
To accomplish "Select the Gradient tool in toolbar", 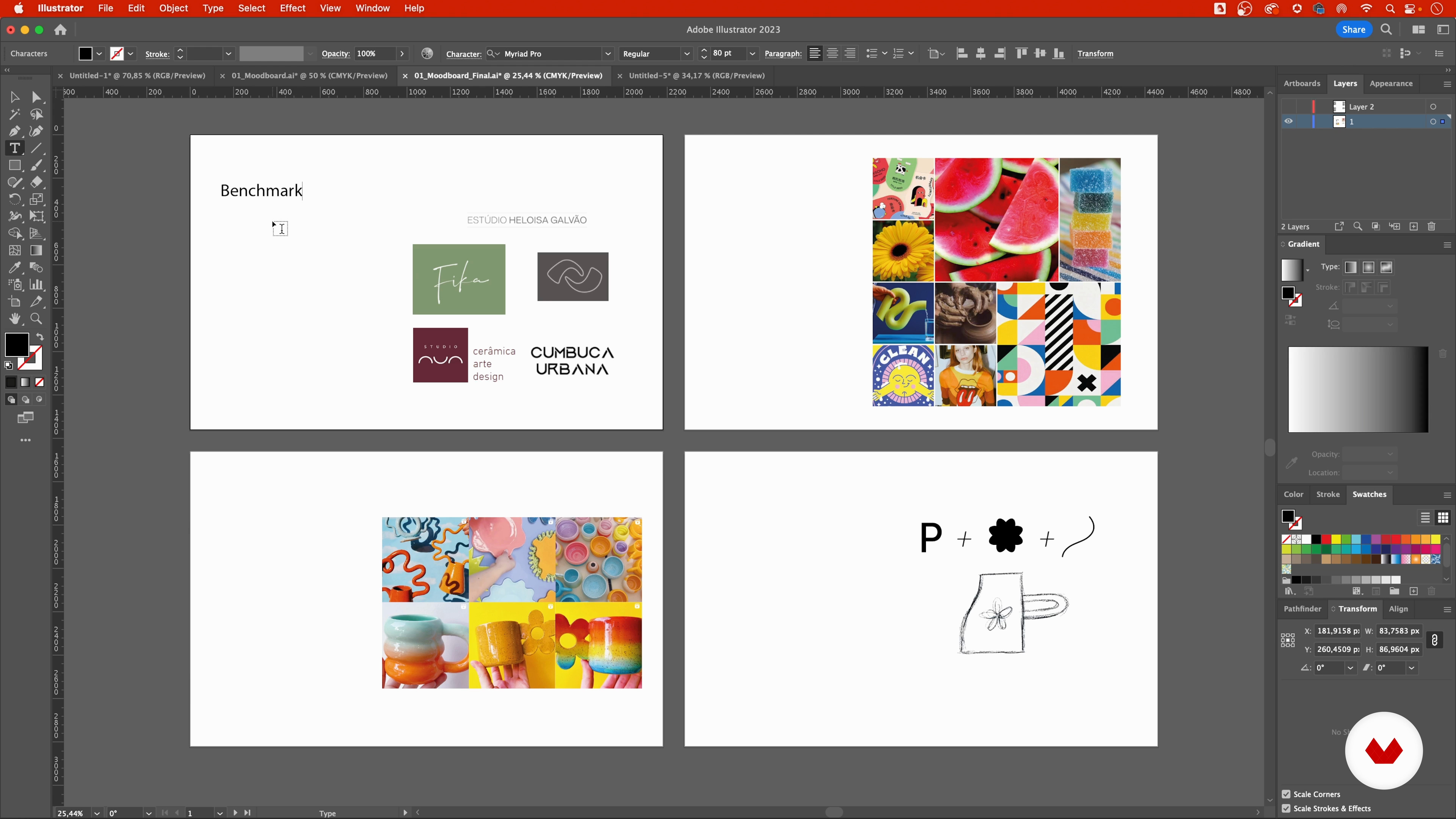I will (x=36, y=250).
